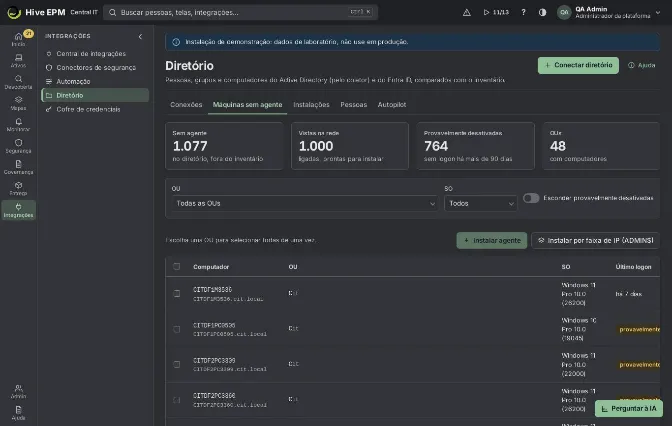Click the Conectar diretório button
This screenshot has width=672, height=426.
coord(578,65)
